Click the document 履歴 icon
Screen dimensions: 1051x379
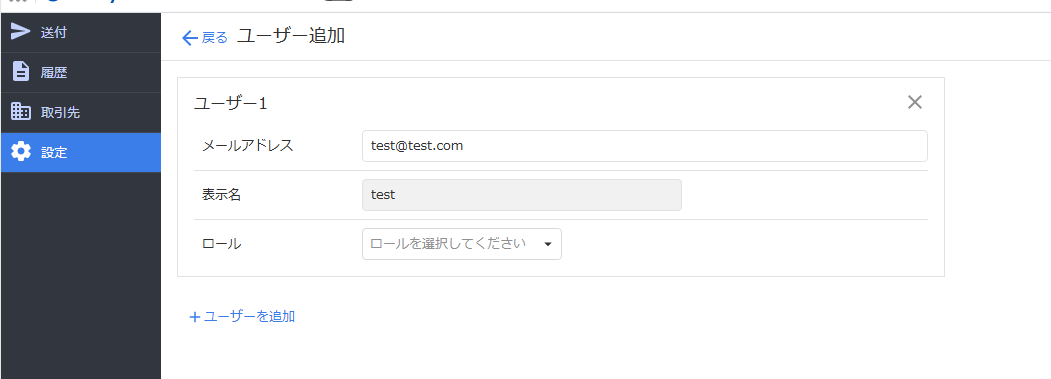21,72
